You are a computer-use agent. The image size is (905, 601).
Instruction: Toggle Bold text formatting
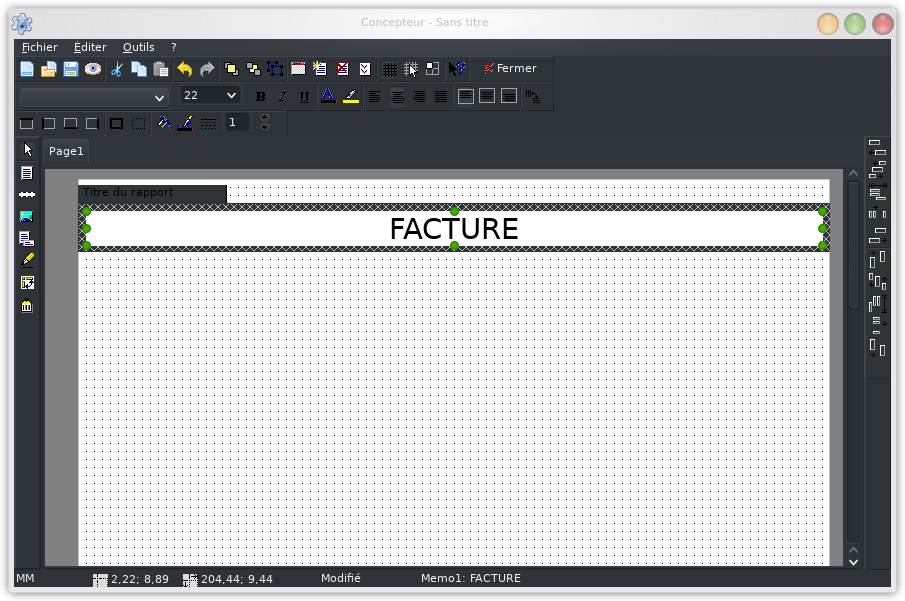point(261,97)
